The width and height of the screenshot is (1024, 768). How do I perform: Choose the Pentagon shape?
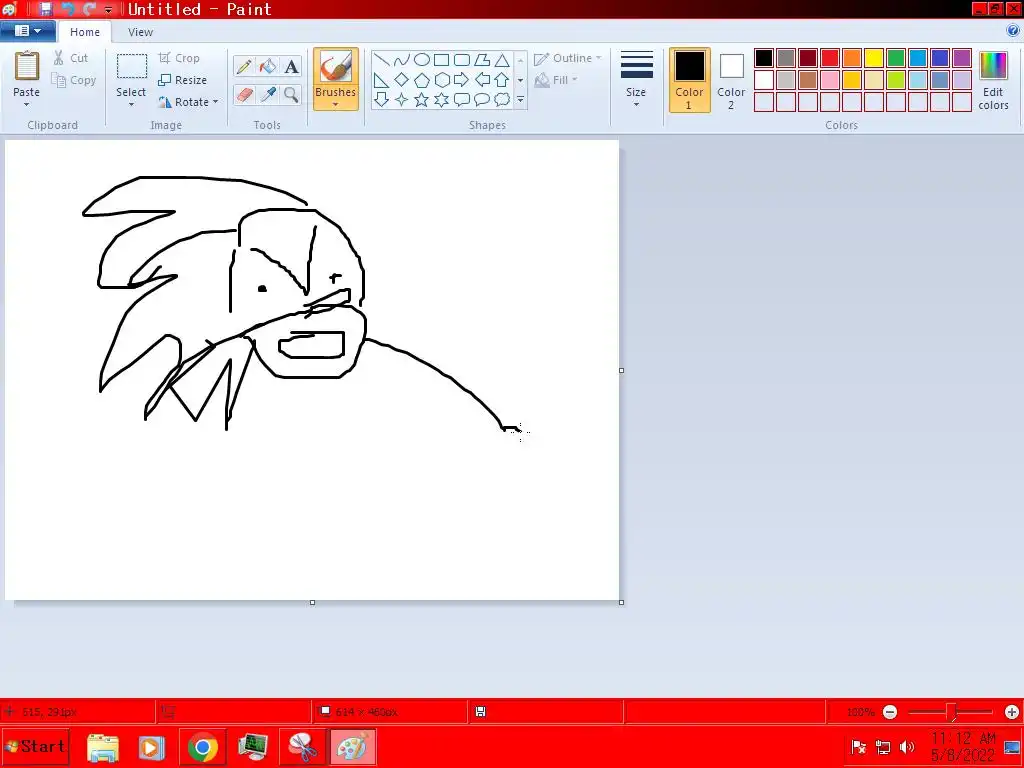pyautogui.click(x=422, y=80)
